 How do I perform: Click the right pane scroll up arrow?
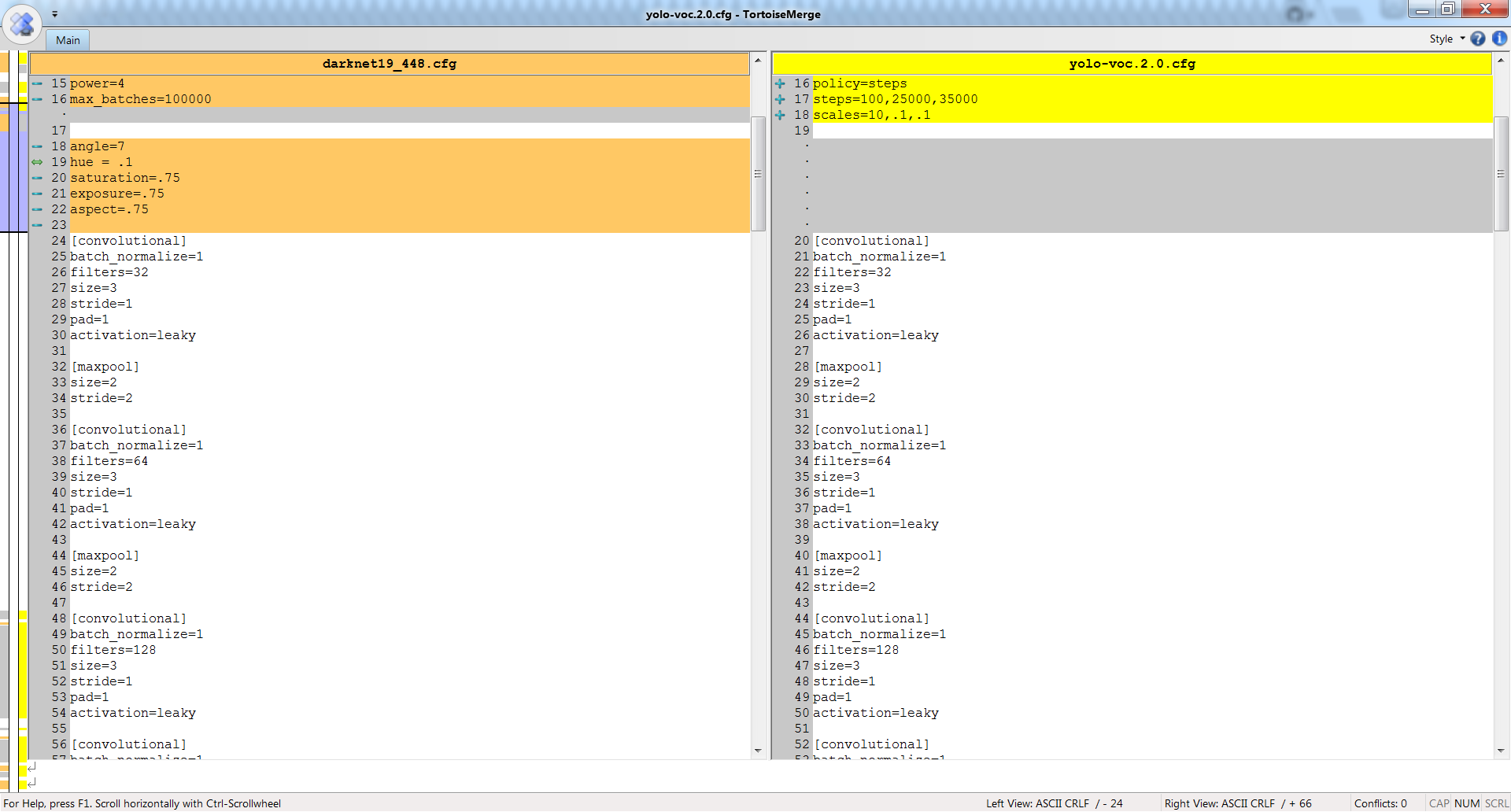pyautogui.click(x=1501, y=61)
